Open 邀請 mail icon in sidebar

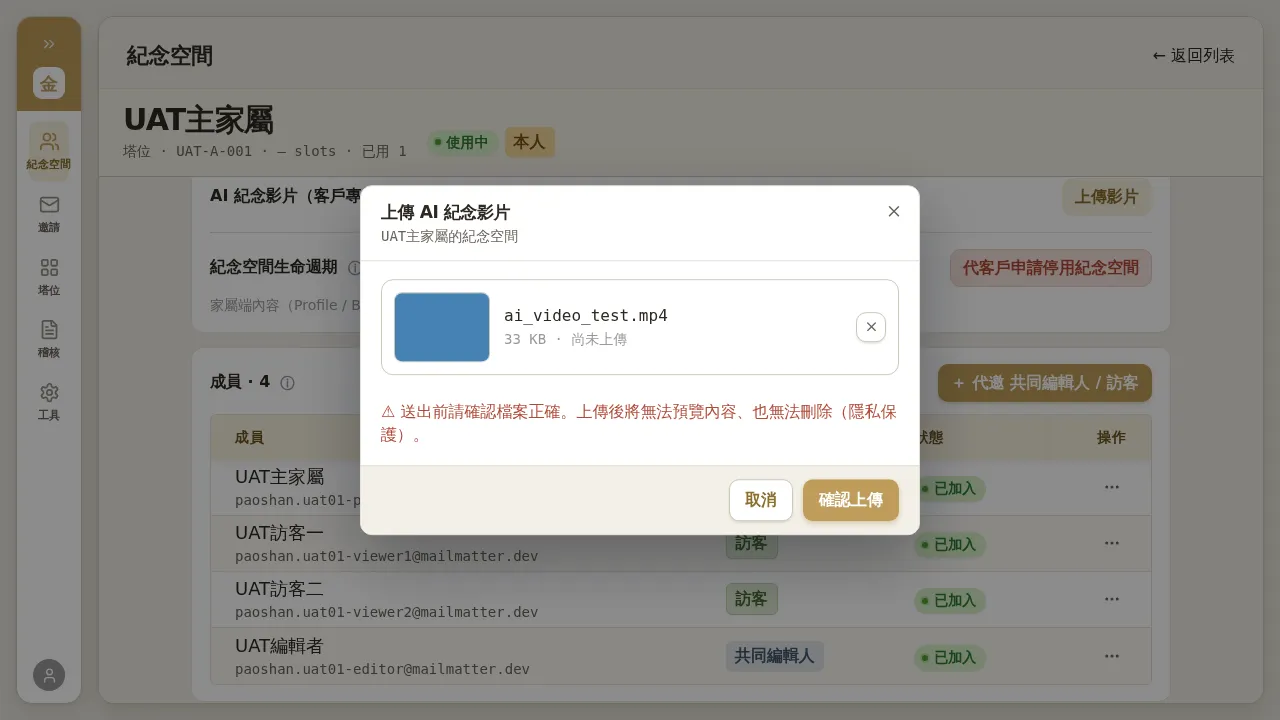(x=49, y=213)
